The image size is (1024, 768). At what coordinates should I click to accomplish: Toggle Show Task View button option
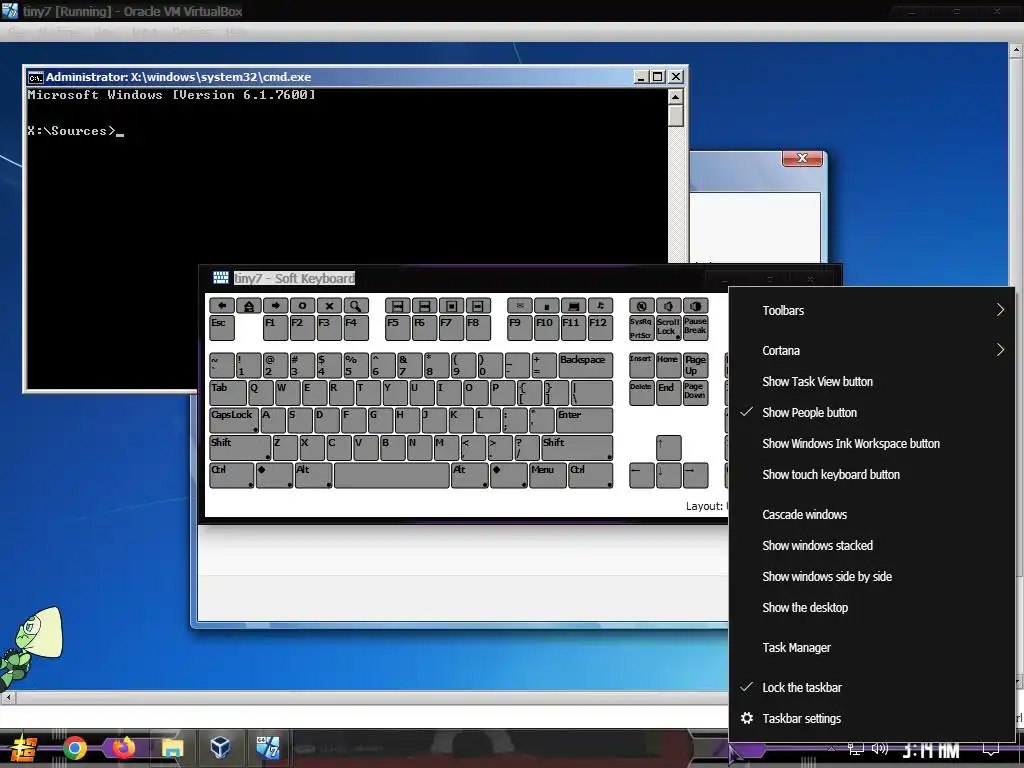point(872,382)
